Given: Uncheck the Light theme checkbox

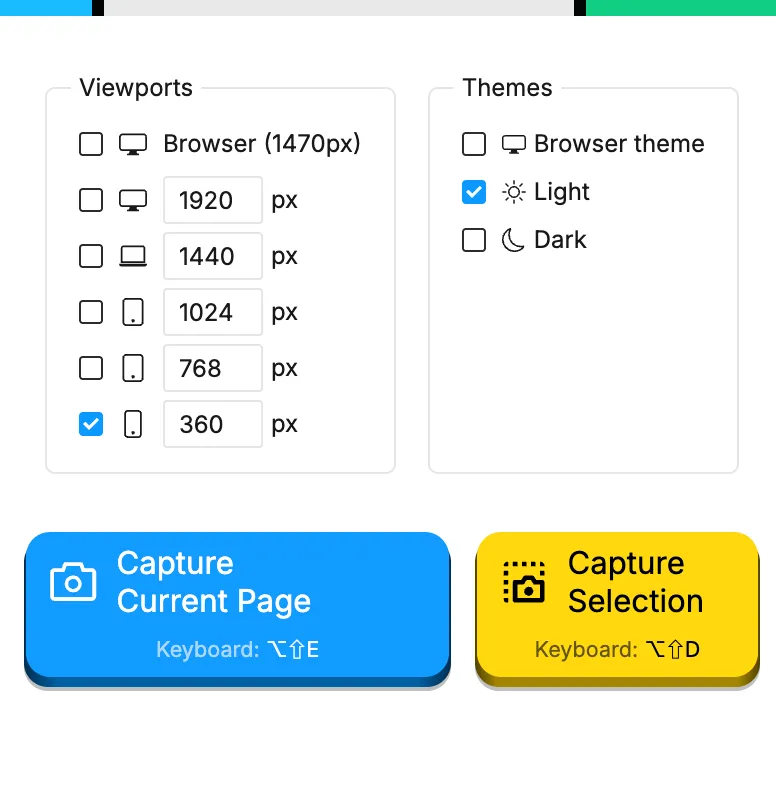Looking at the screenshot, I should coord(474,192).
